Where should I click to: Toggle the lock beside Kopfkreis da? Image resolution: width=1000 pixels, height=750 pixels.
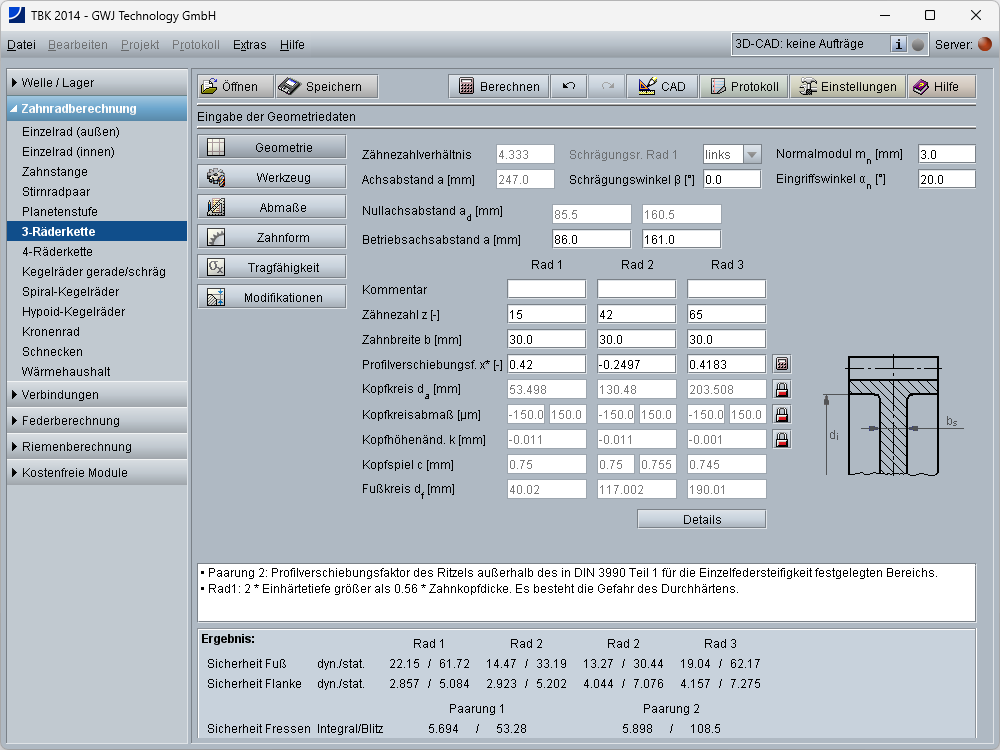click(x=782, y=389)
